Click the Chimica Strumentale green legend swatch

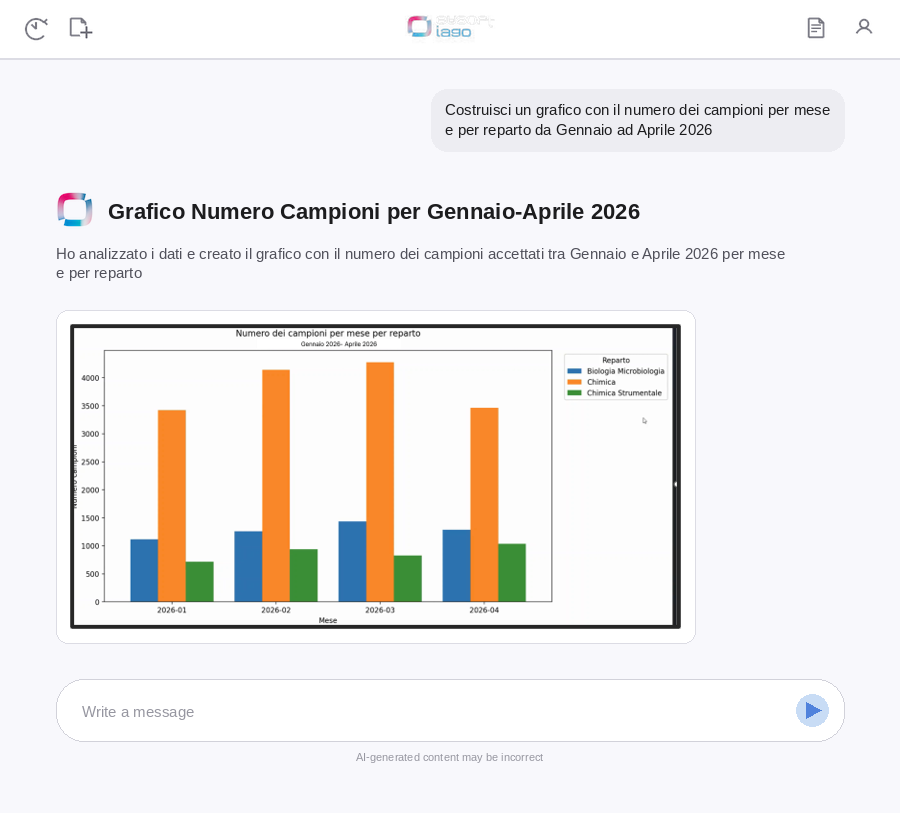(x=574, y=393)
